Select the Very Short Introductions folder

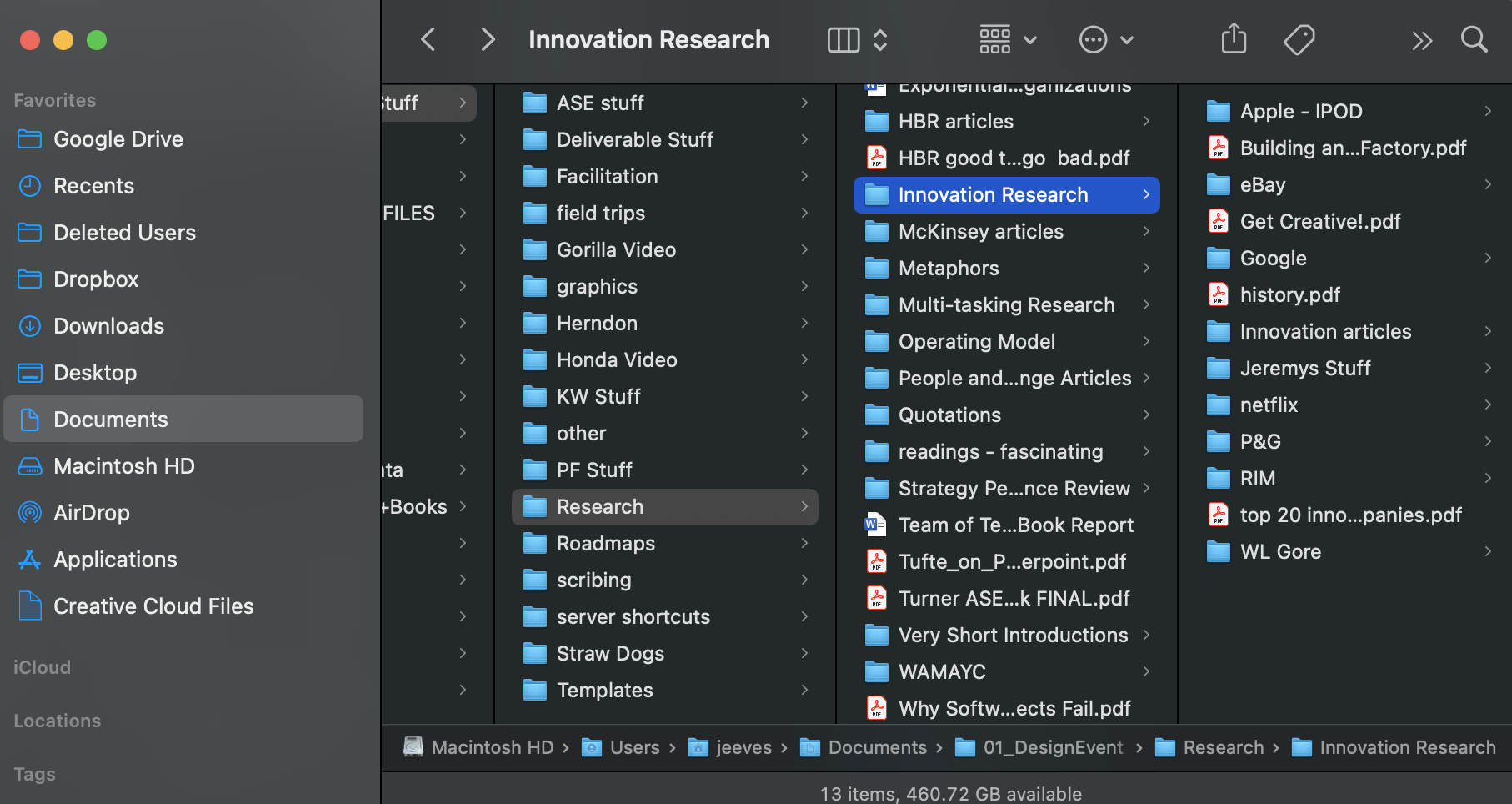point(1007,635)
